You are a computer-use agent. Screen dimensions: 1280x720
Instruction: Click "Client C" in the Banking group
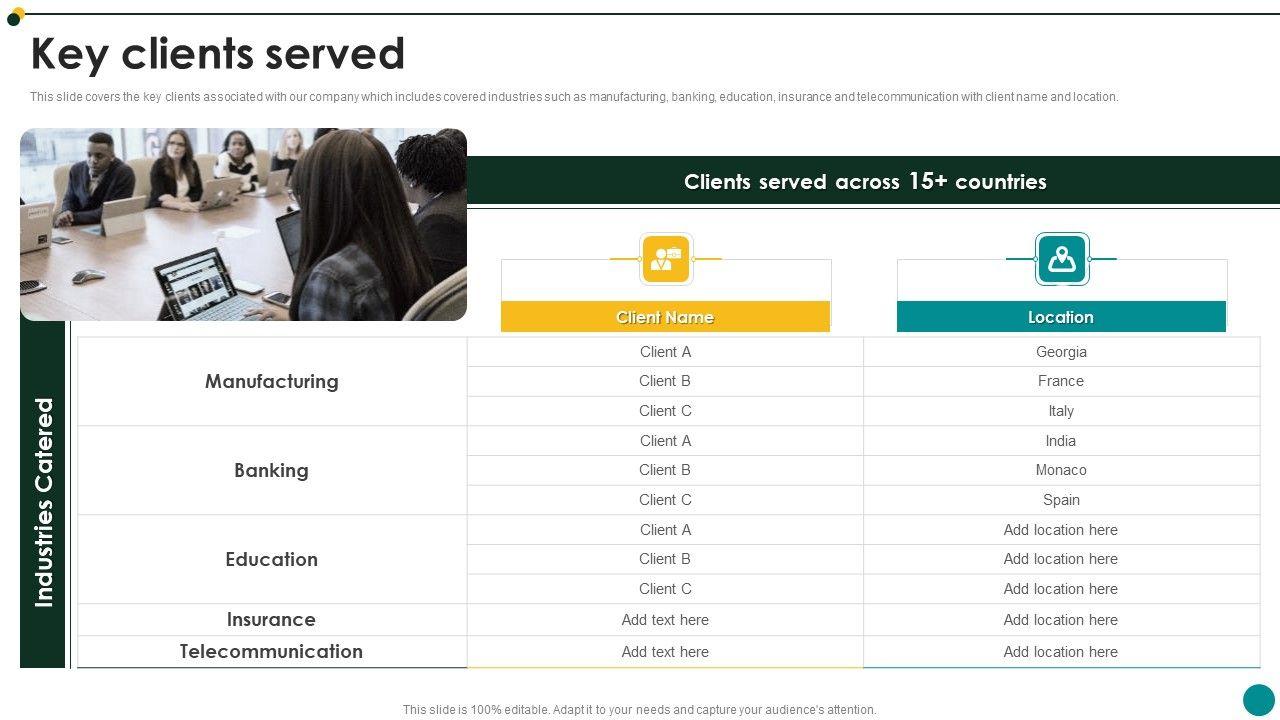click(665, 500)
